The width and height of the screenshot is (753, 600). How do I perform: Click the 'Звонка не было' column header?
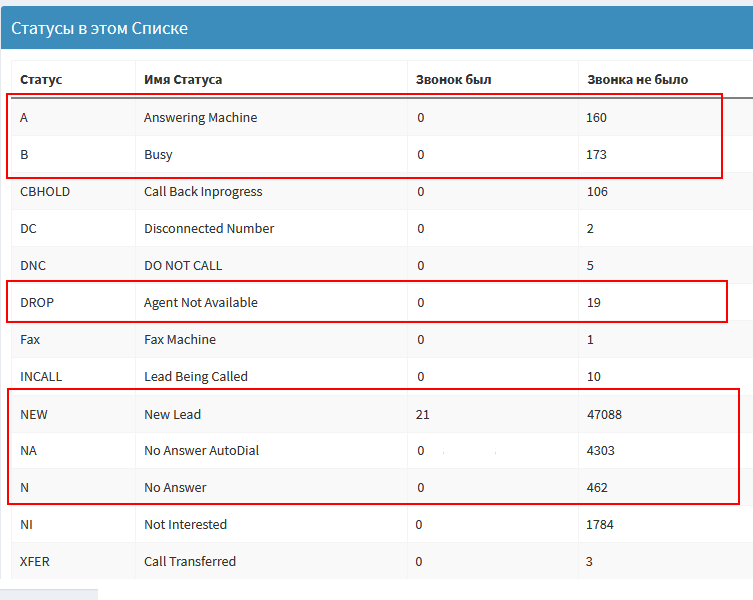coord(637,79)
